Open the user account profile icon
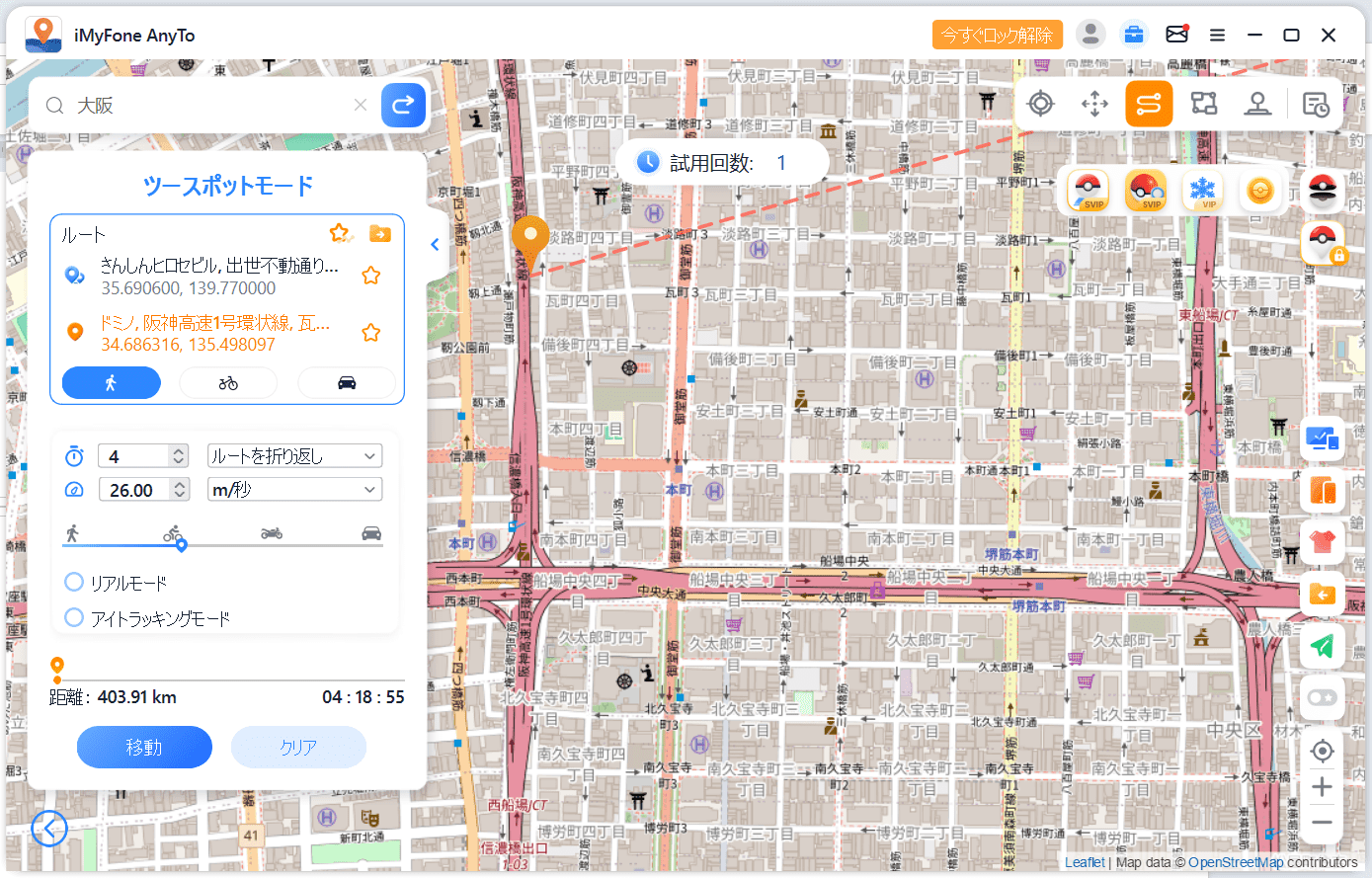Image resolution: width=1372 pixels, height=878 pixels. tap(1090, 35)
